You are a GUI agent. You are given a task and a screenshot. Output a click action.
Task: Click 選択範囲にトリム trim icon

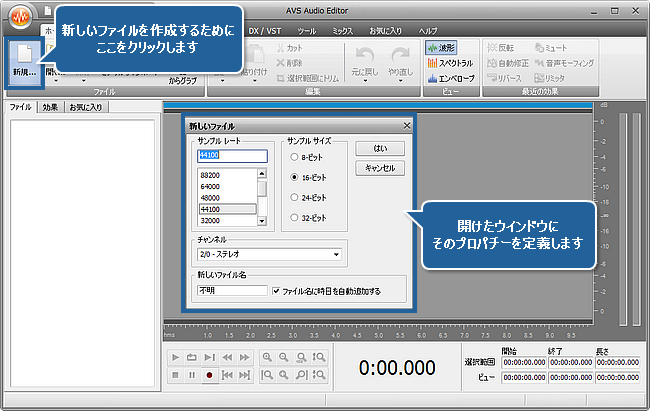(281, 78)
